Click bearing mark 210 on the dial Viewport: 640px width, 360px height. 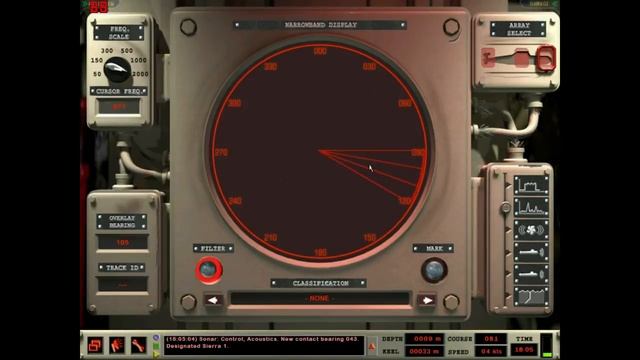point(270,237)
